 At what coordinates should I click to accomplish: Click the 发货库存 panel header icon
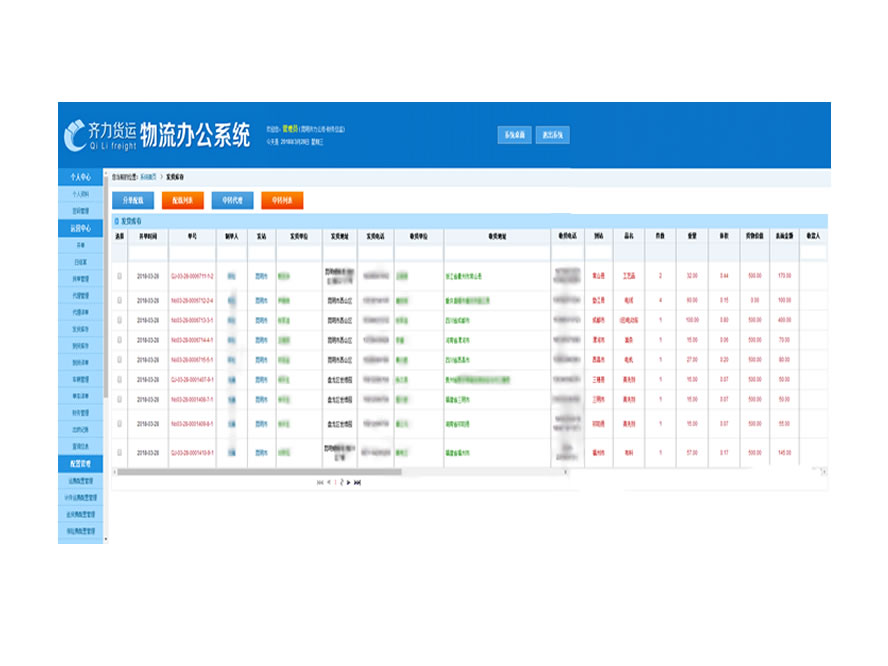point(116,220)
